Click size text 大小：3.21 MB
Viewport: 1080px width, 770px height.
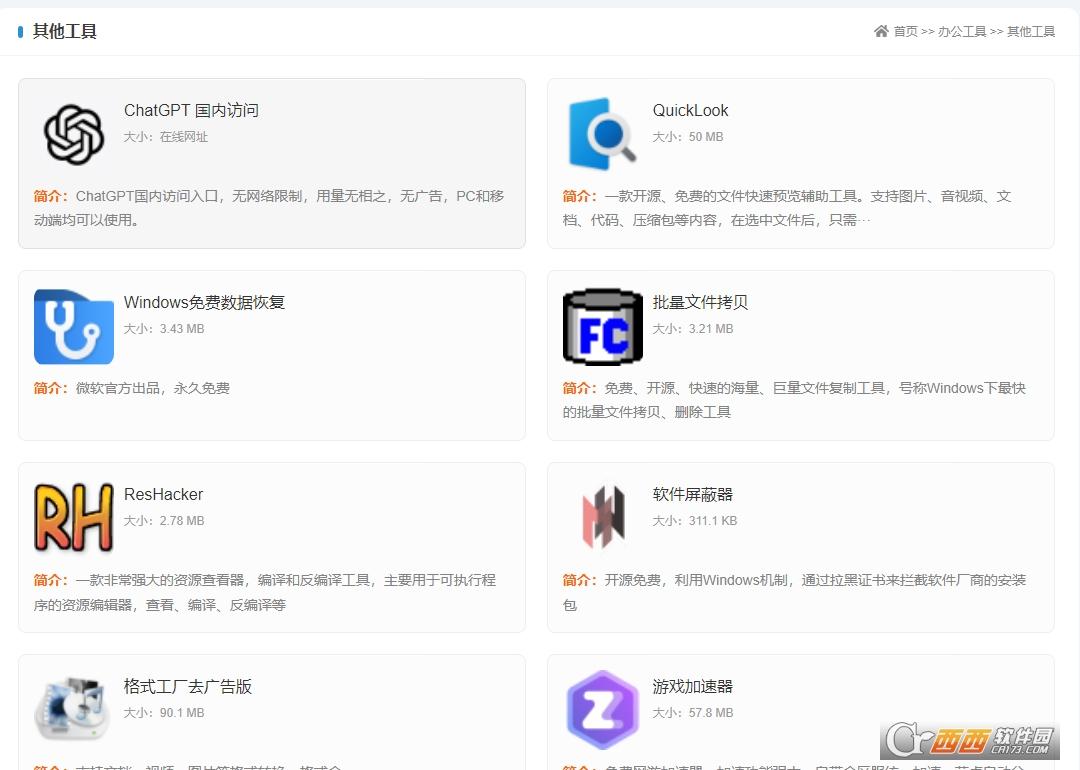click(693, 329)
